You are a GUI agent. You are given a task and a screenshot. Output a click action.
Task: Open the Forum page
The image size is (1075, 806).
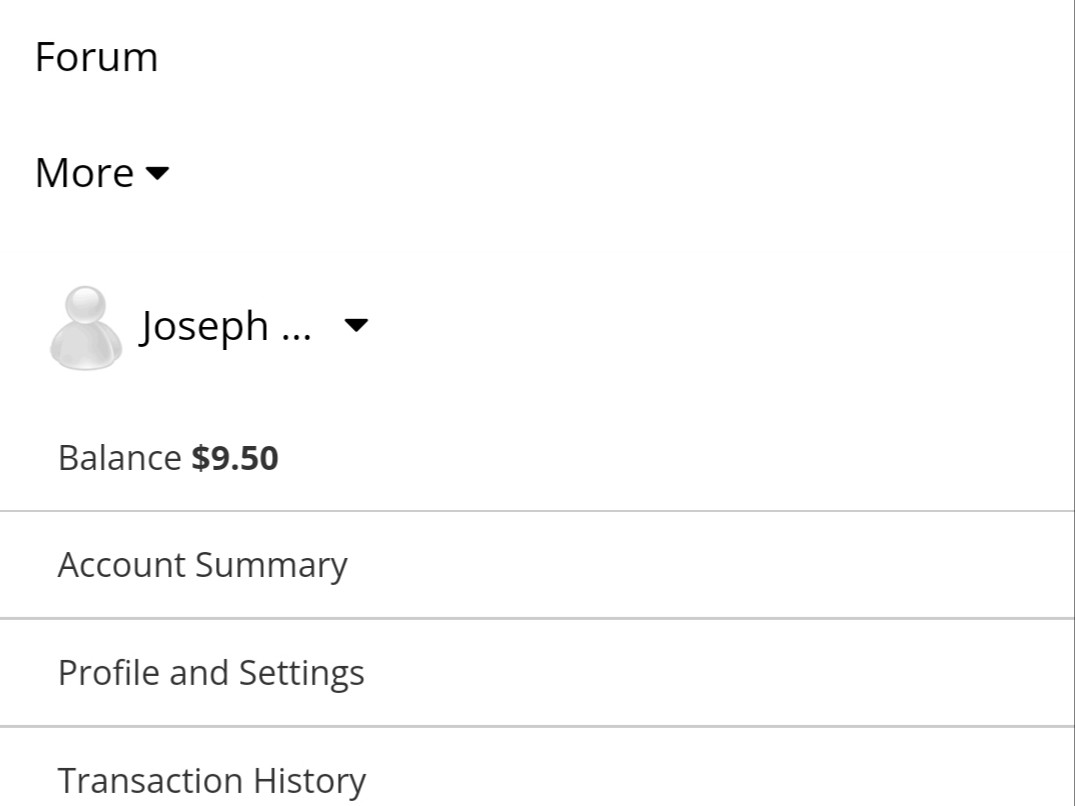coord(97,57)
